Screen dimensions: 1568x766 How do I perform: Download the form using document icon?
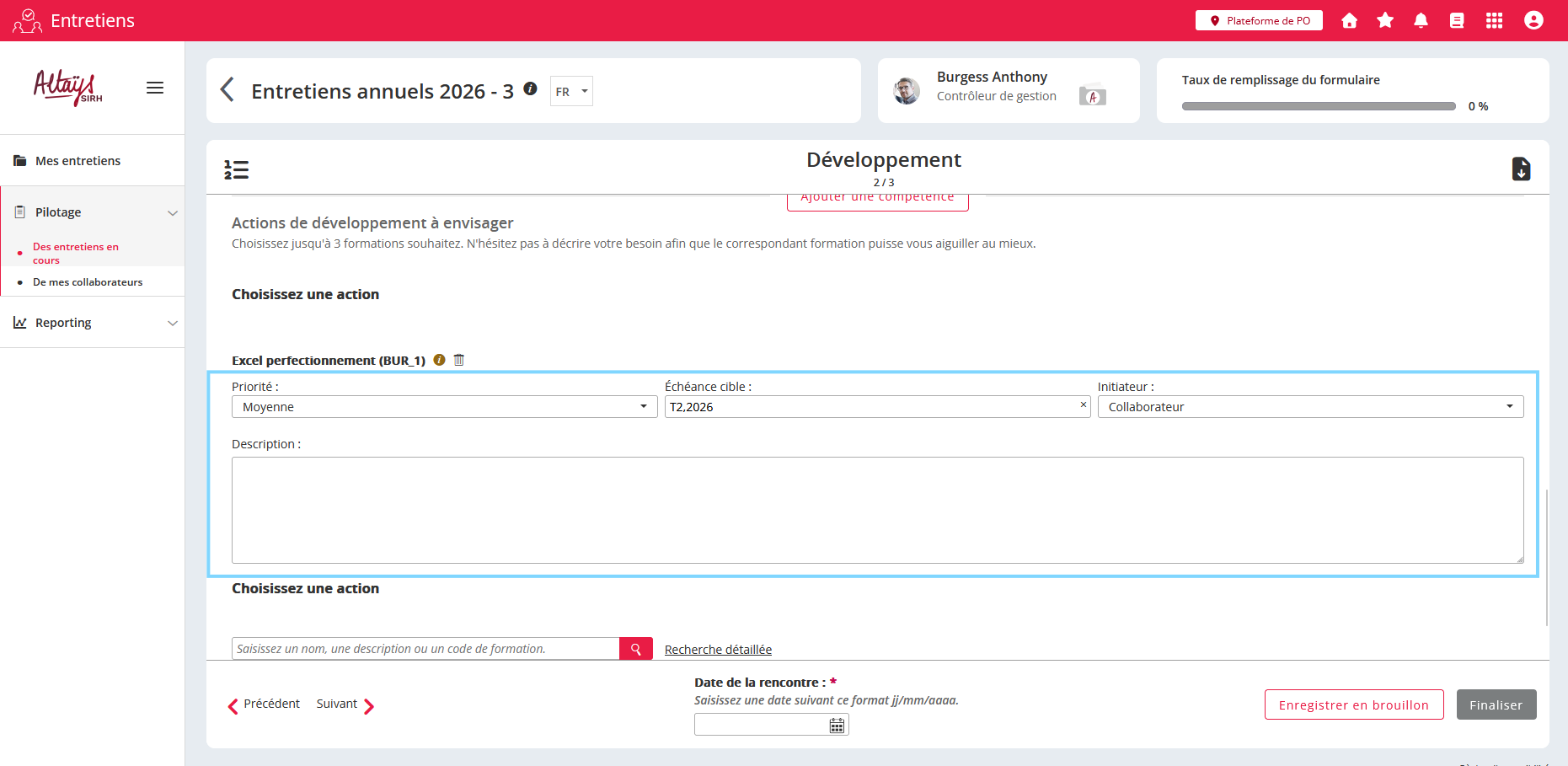(x=1521, y=169)
